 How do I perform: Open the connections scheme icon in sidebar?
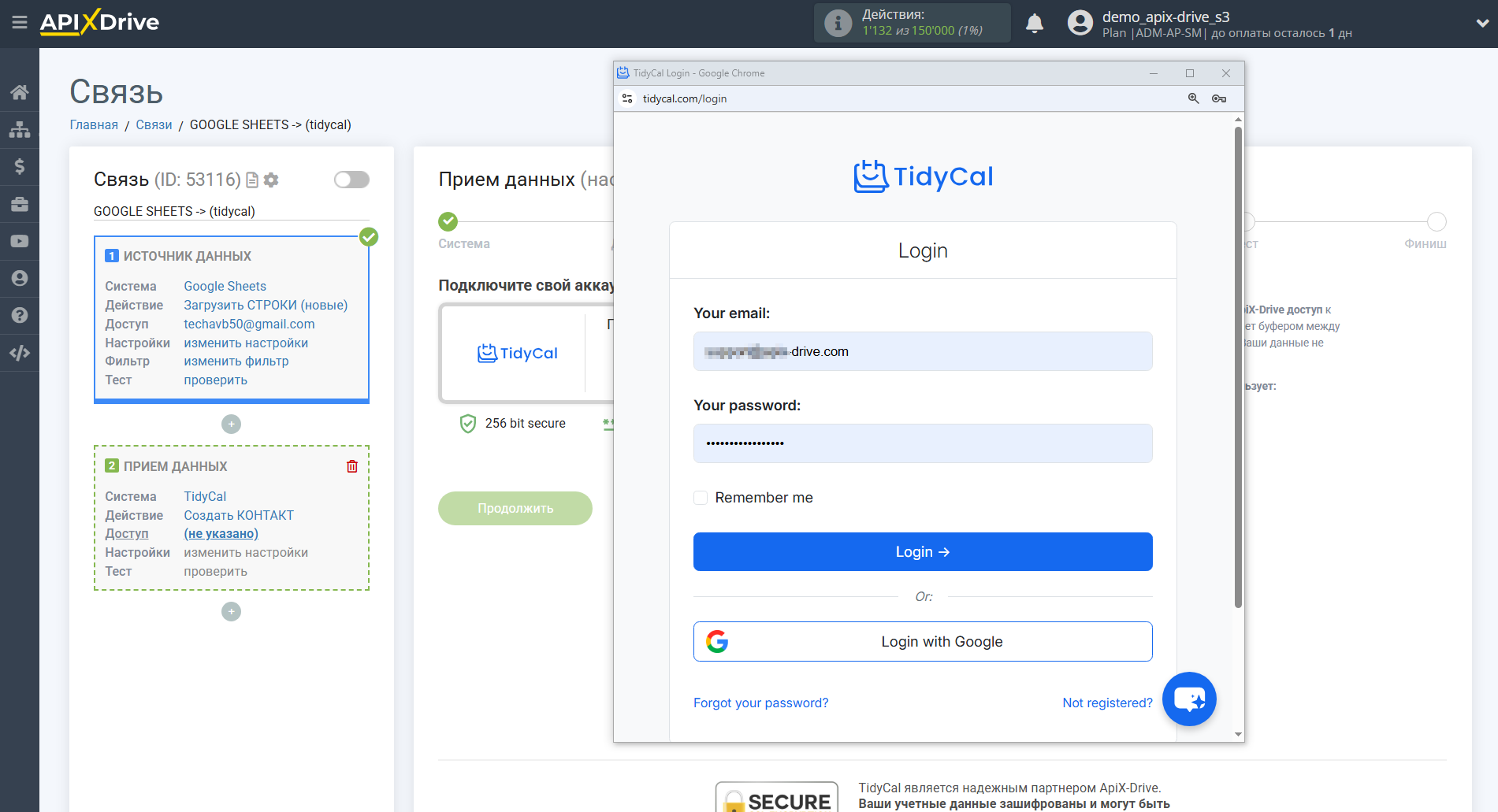[x=20, y=128]
